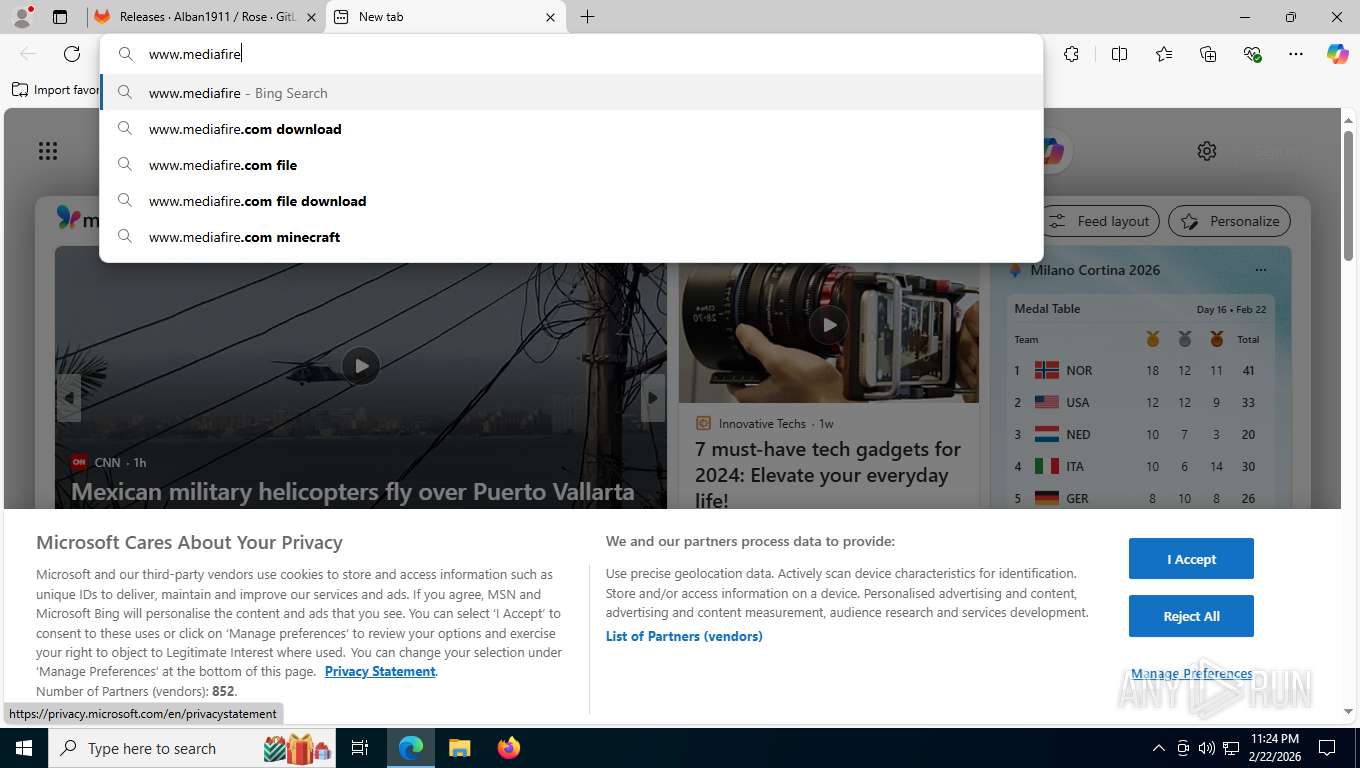Screen dimensions: 1360x768
Task: Open Microsoft Edge from taskbar
Action: click(x=411, y=748)
